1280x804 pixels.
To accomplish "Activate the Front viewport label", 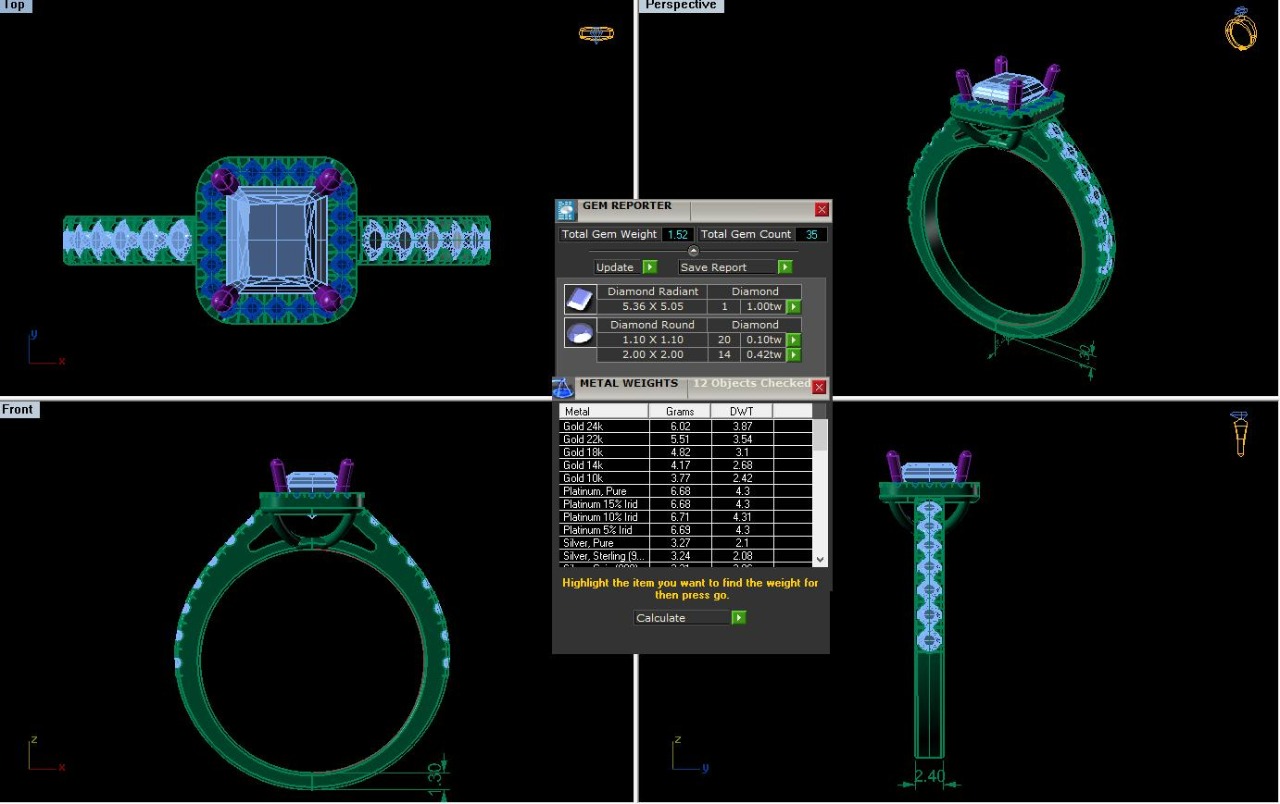I will (x=18, y=409).
